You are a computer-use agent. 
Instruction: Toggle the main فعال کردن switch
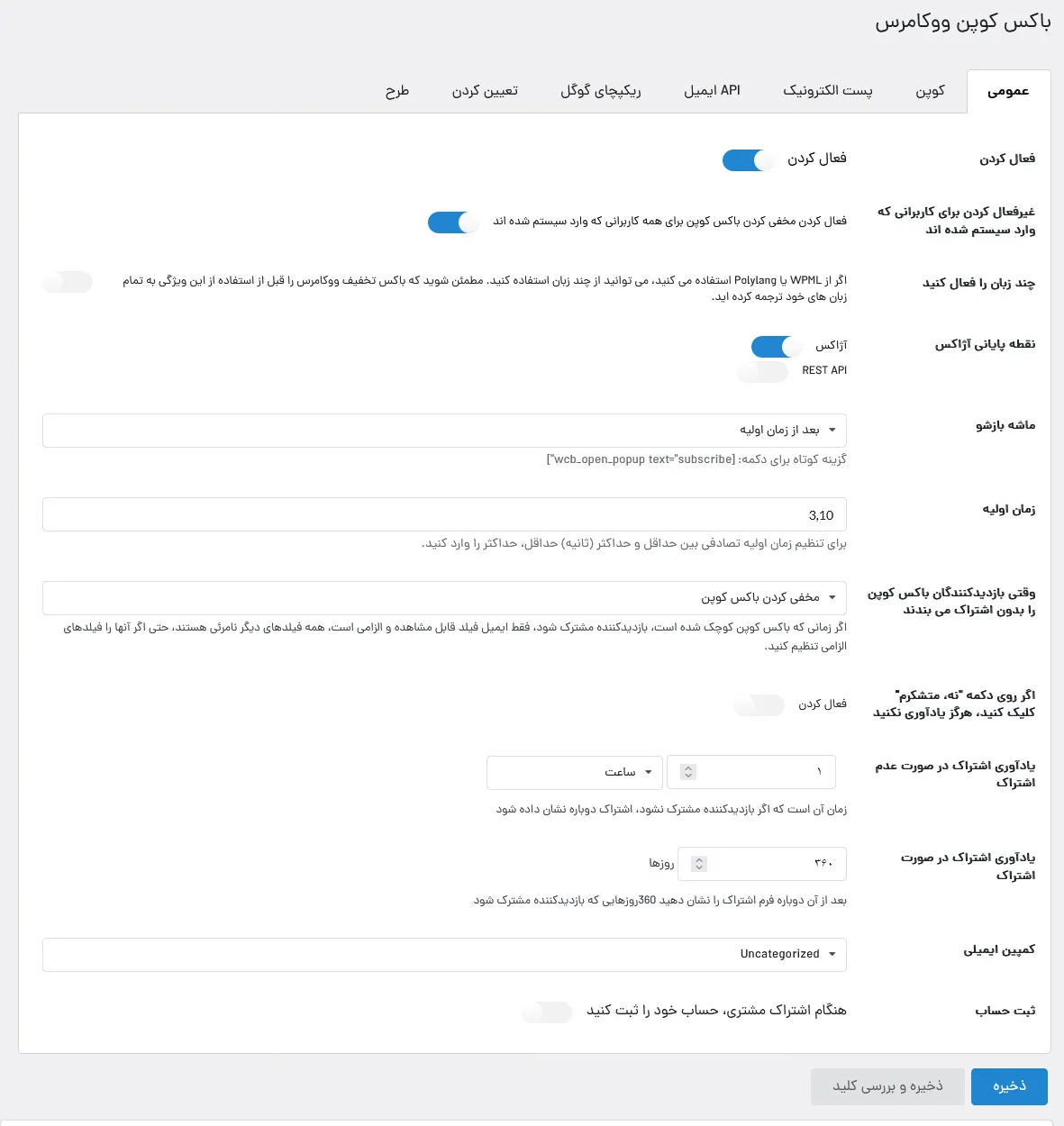pos(749,160)
